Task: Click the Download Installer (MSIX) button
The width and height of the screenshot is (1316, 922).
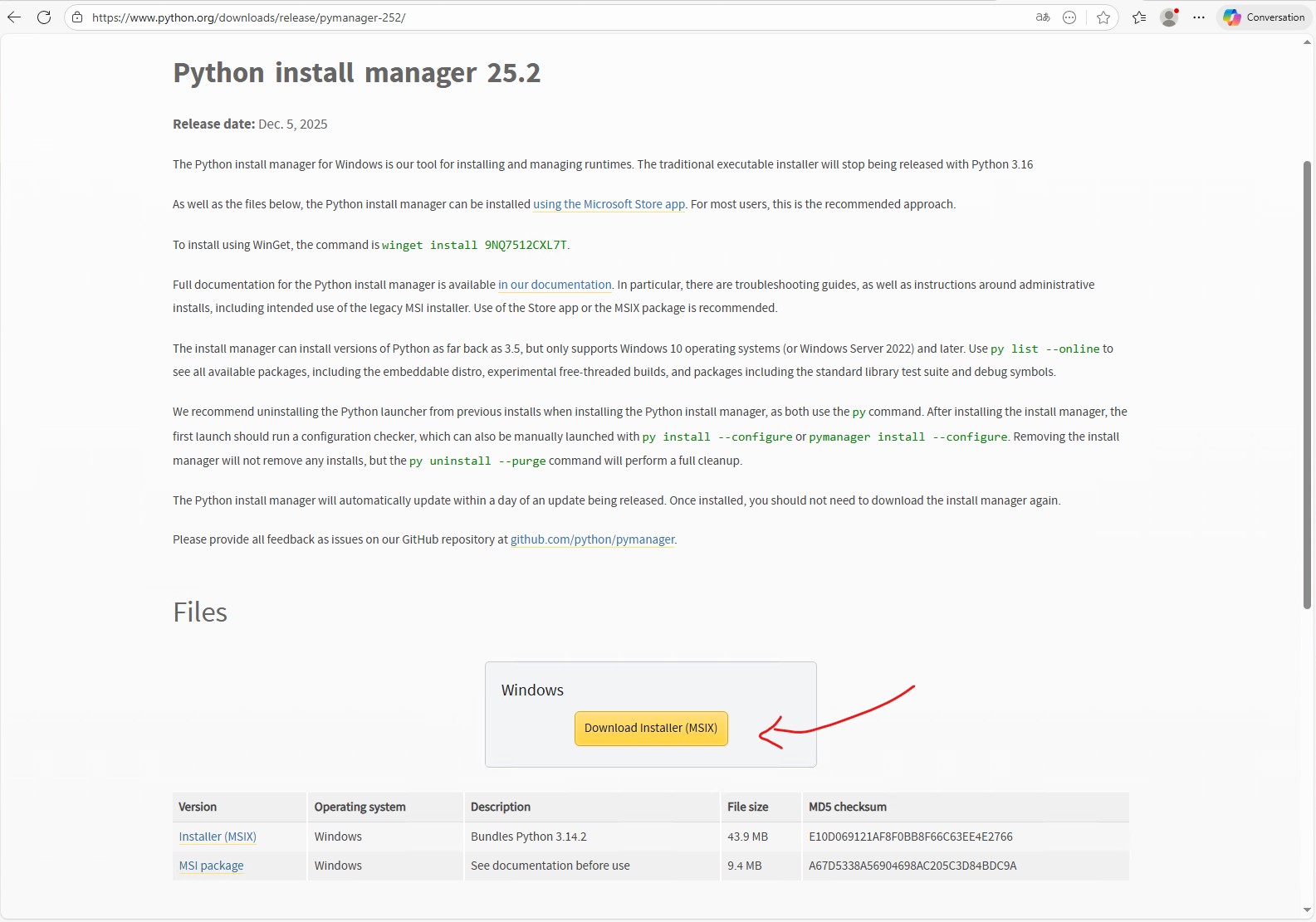Action: click(x=651, y=729)
